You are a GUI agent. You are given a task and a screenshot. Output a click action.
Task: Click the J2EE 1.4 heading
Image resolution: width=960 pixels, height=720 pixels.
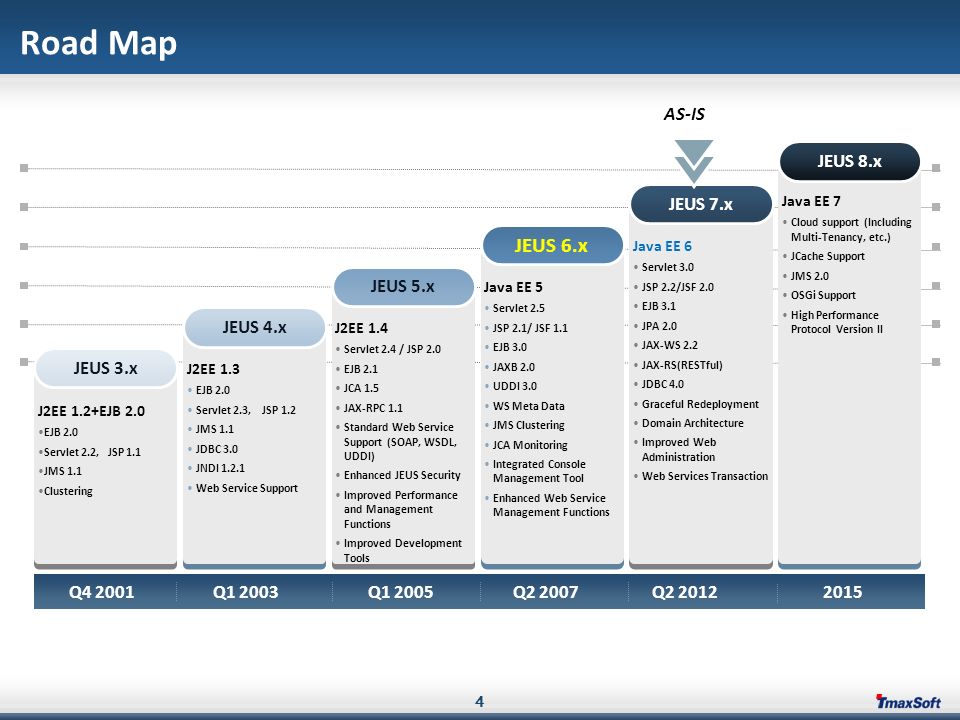361,328
